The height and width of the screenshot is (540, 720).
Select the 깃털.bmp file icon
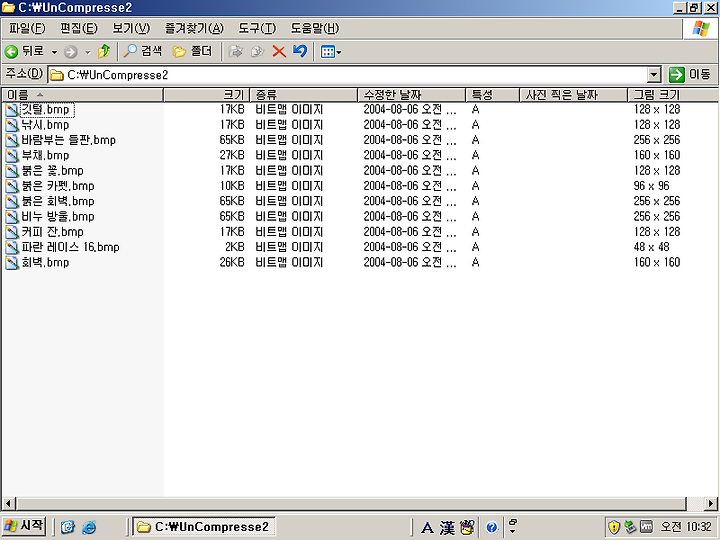point(12,110)
